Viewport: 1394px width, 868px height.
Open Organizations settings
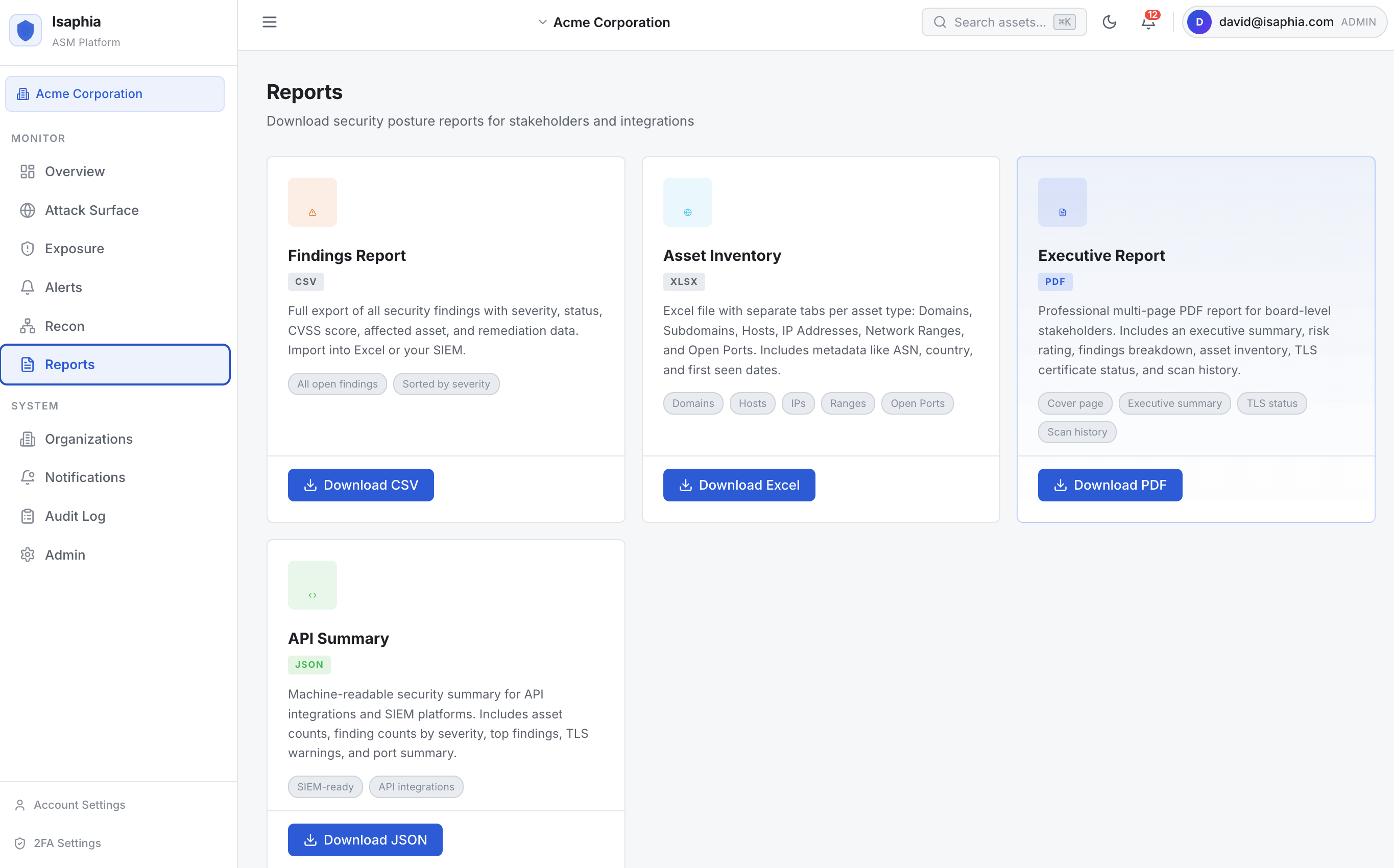(x=115, y=439)
